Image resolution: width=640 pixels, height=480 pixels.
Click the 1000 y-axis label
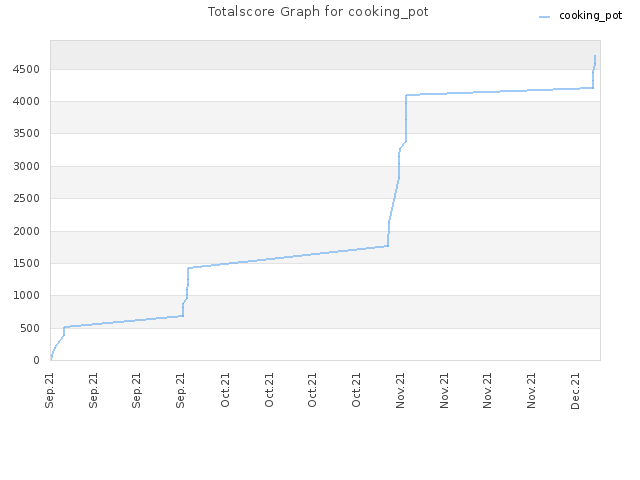point(26,296)
